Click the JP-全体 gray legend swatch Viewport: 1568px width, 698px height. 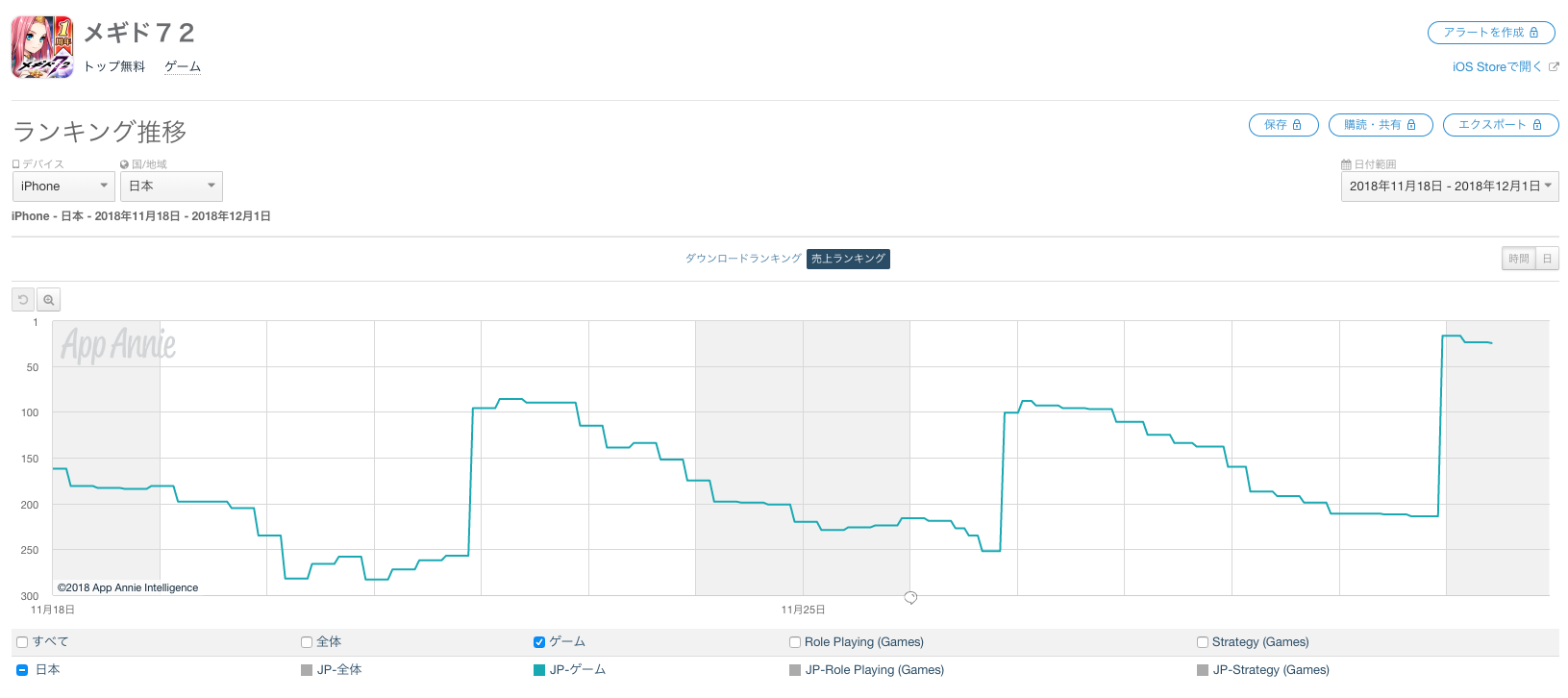(x=307, y=670)
